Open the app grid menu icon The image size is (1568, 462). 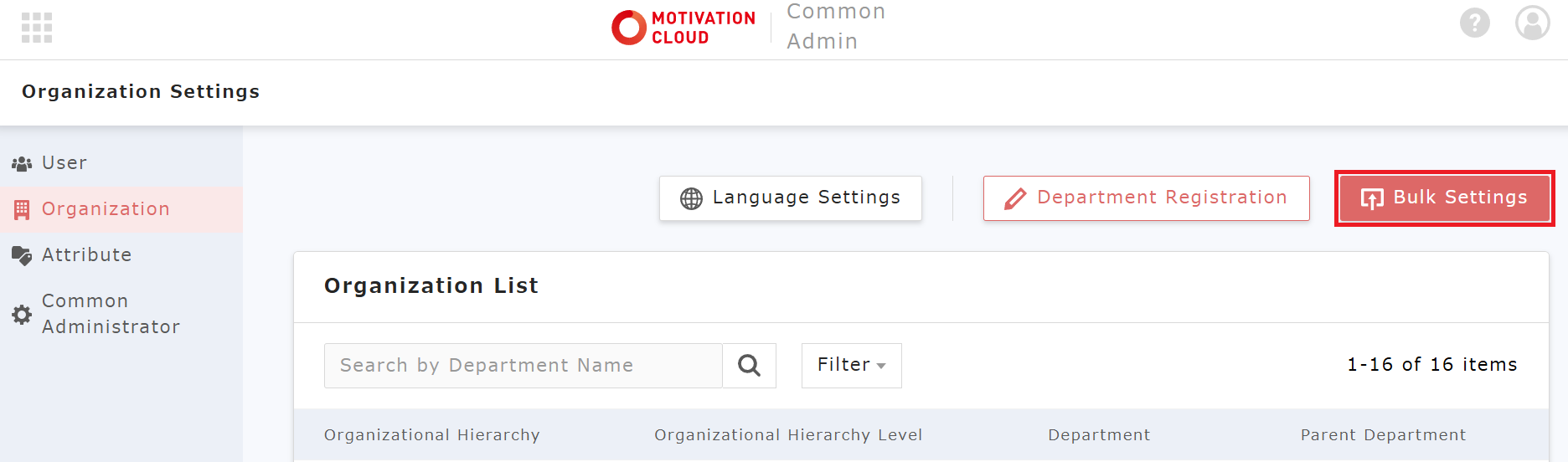click(37, 28)
